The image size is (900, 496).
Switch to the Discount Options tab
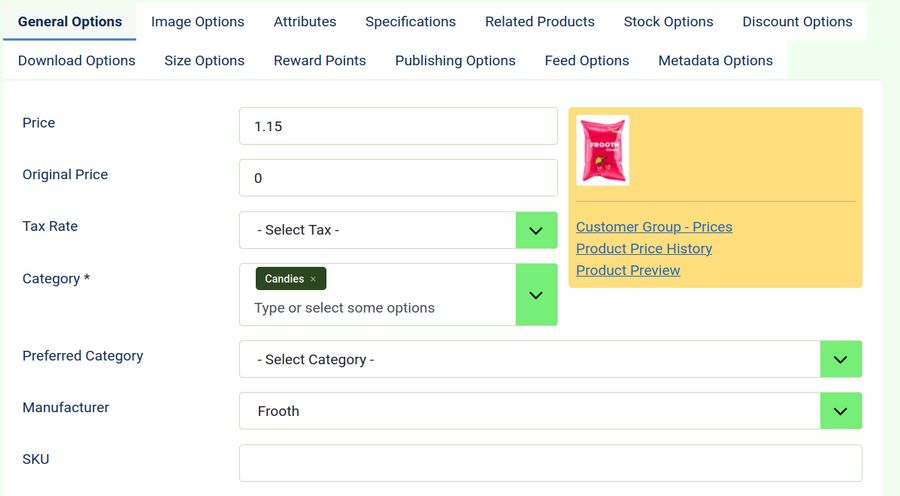pyautogui.click(x=797, y=21)
